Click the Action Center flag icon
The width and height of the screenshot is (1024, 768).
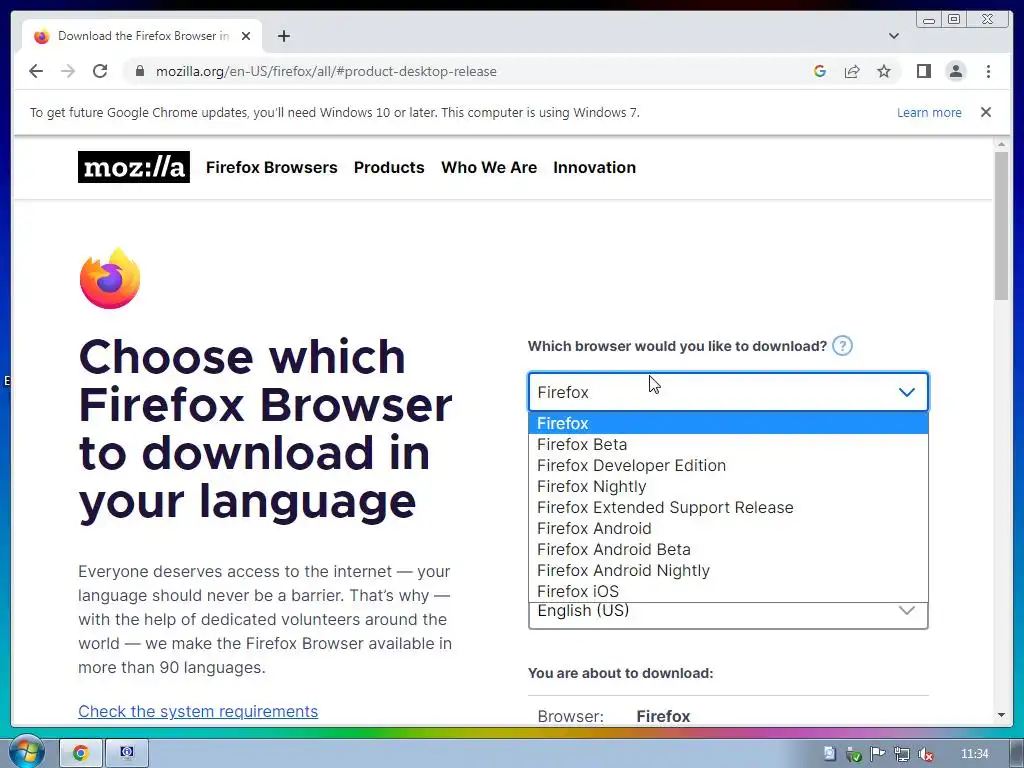[877, 754]
